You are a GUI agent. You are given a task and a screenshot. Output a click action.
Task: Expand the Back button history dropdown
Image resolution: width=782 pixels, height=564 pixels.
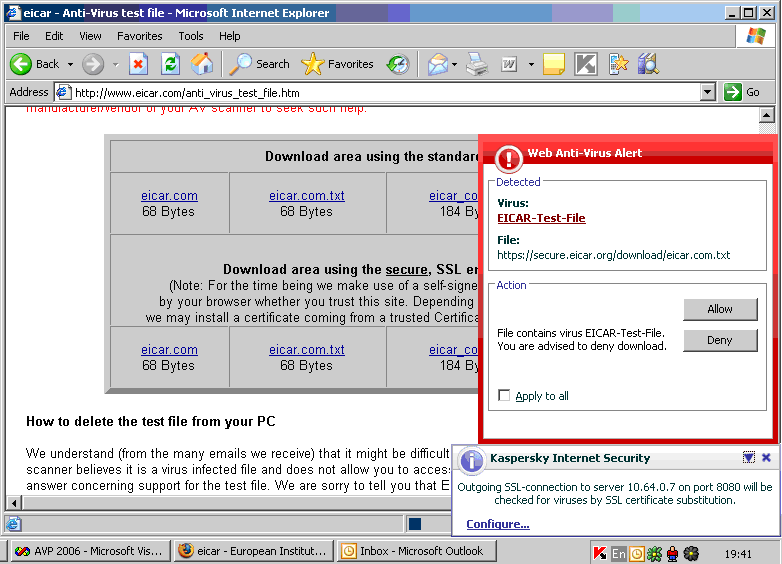coord(70,64)
